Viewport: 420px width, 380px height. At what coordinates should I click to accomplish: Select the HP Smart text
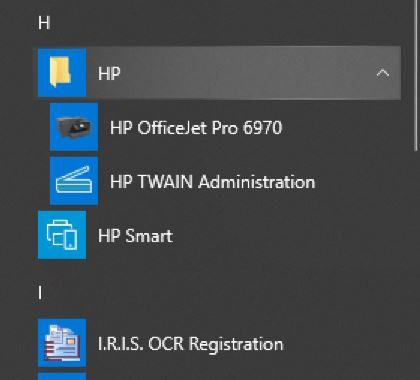[x=135, y=236]
